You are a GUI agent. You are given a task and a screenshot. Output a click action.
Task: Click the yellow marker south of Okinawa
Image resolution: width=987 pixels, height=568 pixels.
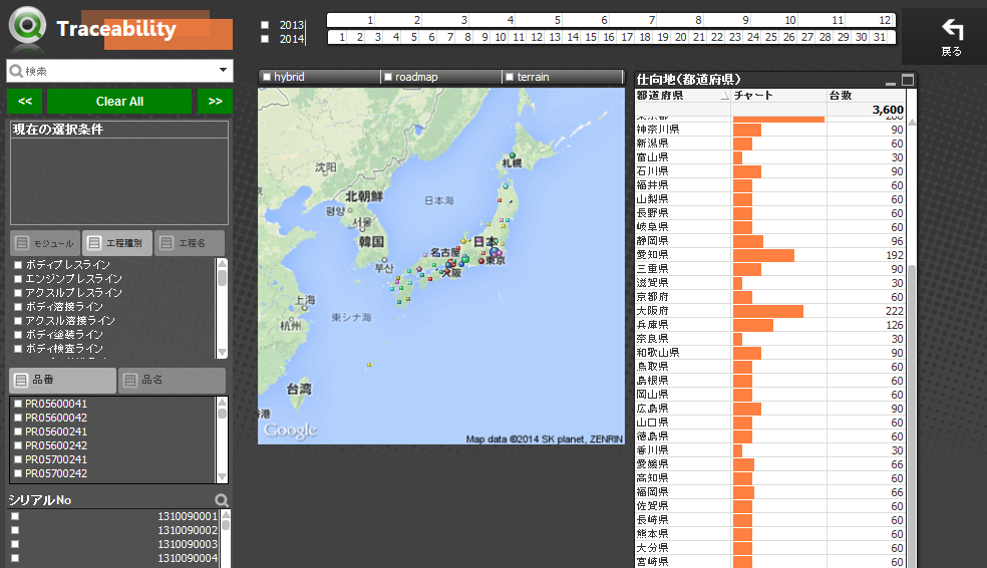[x=369, y=365]
